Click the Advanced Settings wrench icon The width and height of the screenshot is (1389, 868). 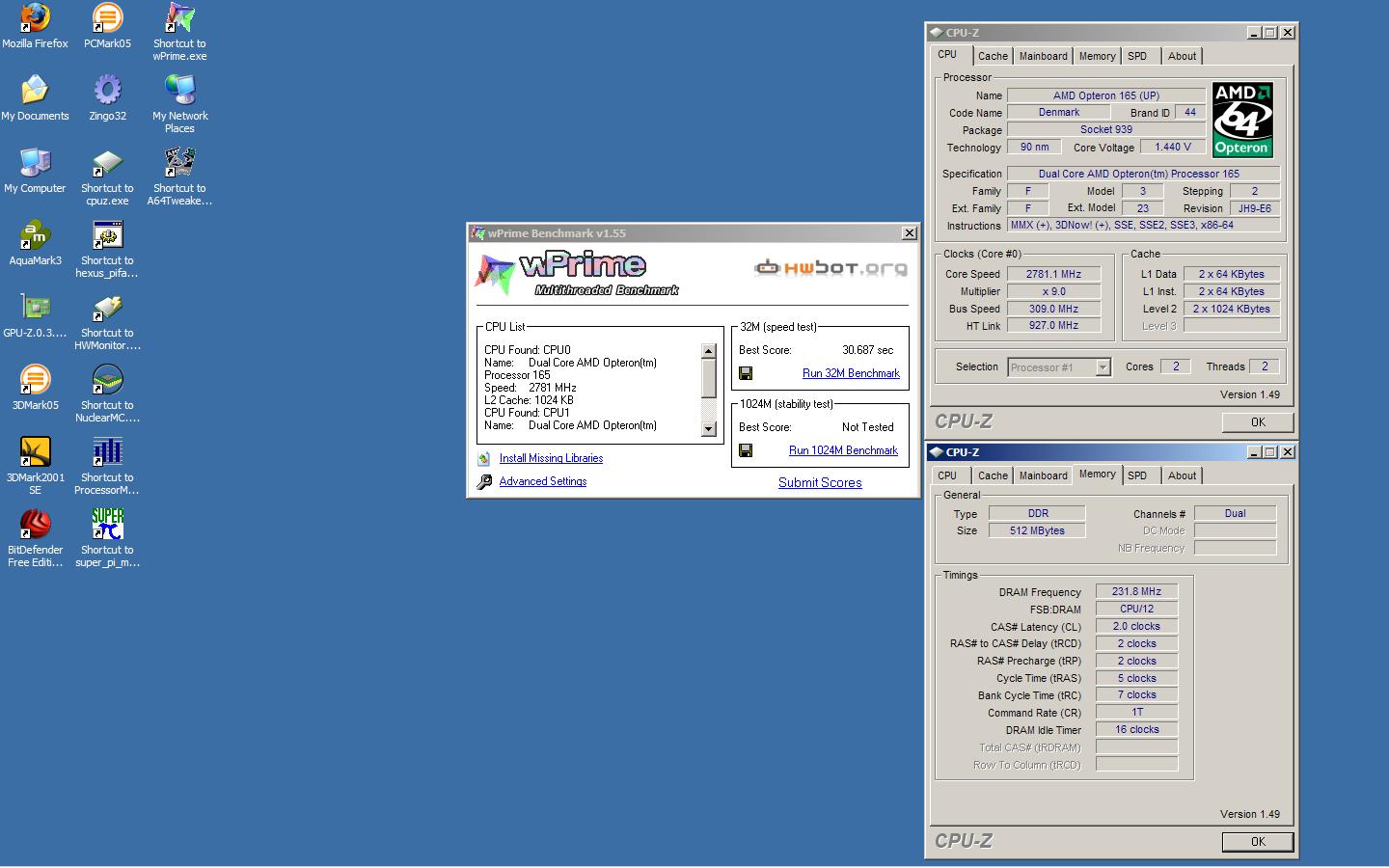484,481
